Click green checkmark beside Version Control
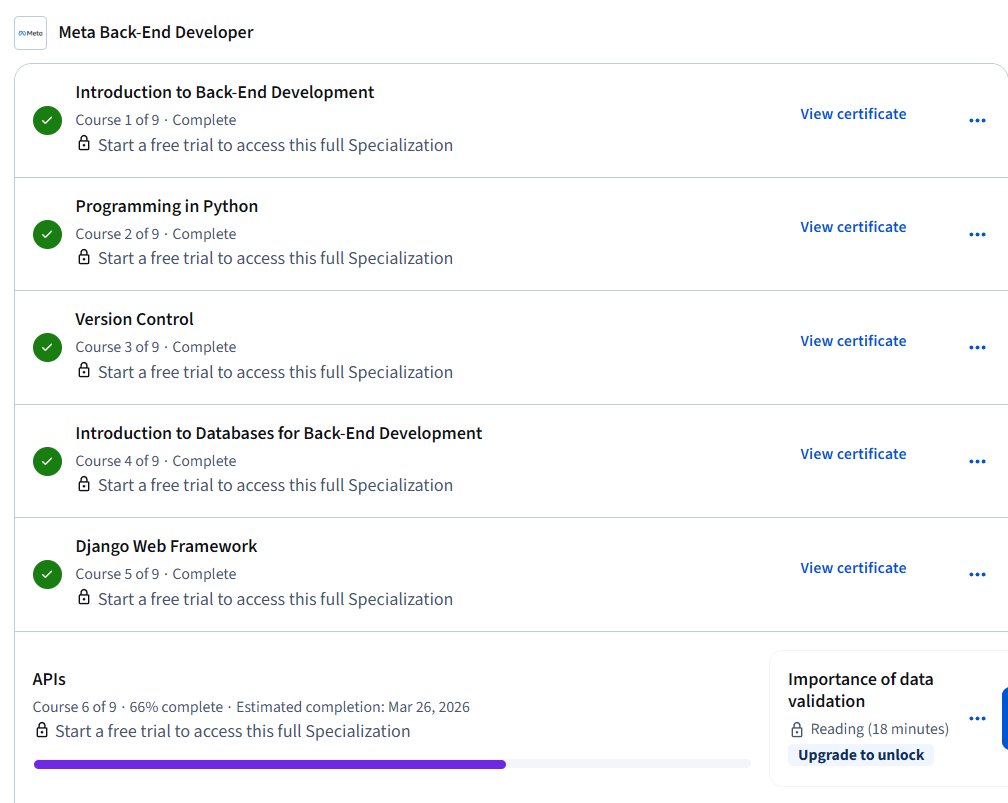Viewport: 1008px width, 803px height. click(48, 347)
